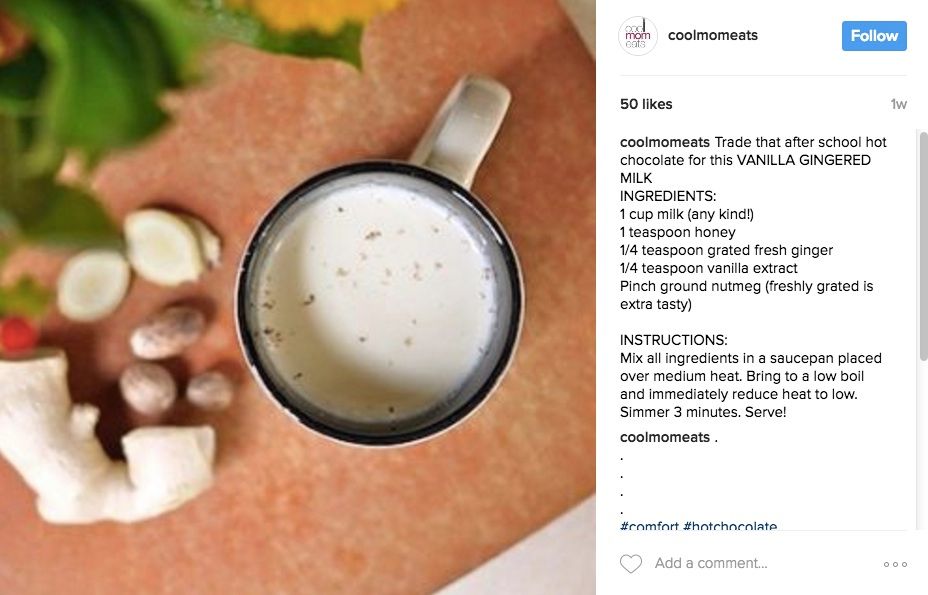Viewport: 928px width, 595px height.
Task: Click the 1w post timestamp
Action: click(x=898, y=104)
